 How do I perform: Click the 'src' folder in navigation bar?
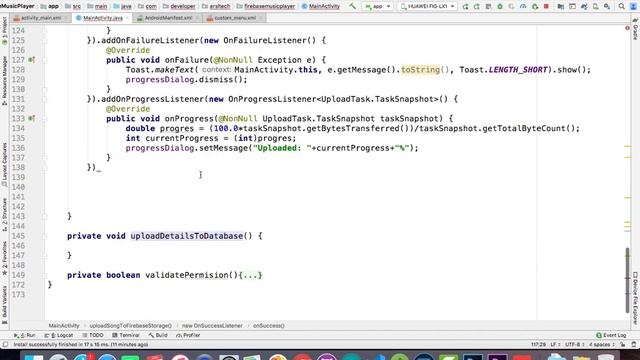(x=73, y=6)
